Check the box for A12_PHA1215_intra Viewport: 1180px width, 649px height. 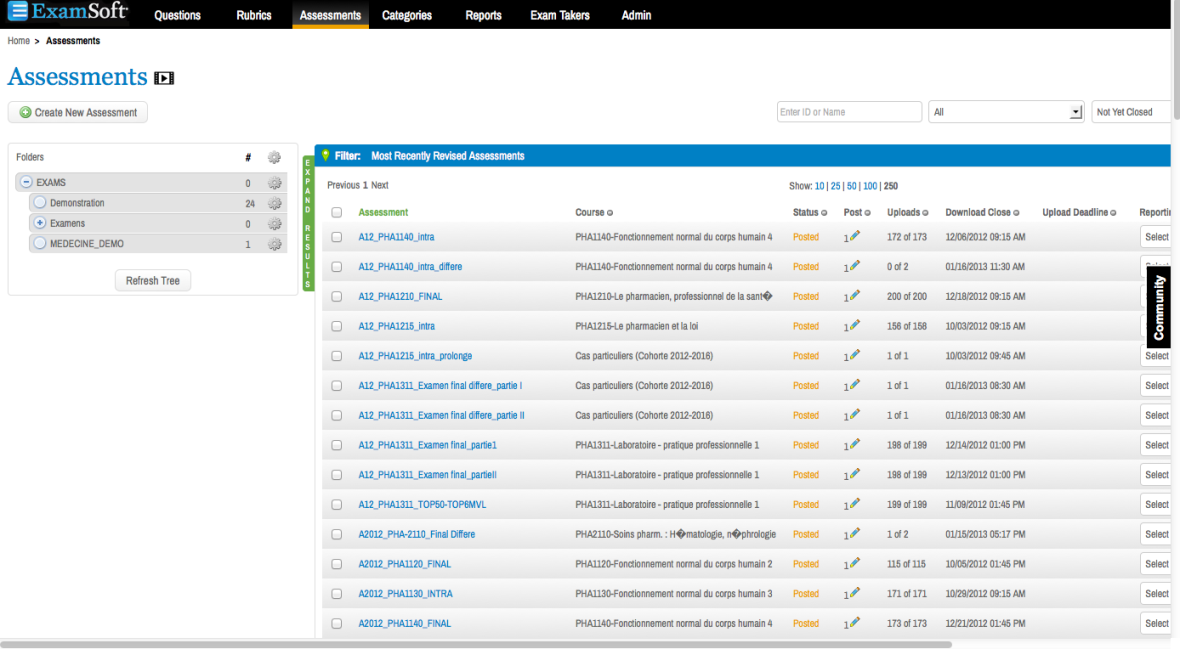[336, 326]
